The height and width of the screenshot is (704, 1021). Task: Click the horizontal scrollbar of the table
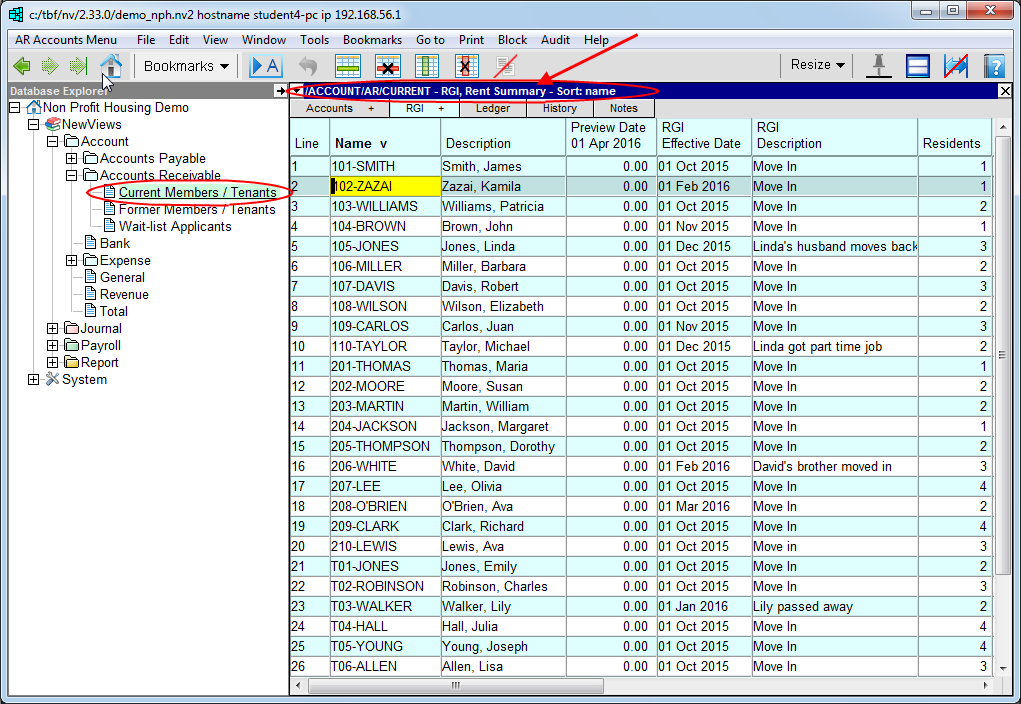coord(455,686)
